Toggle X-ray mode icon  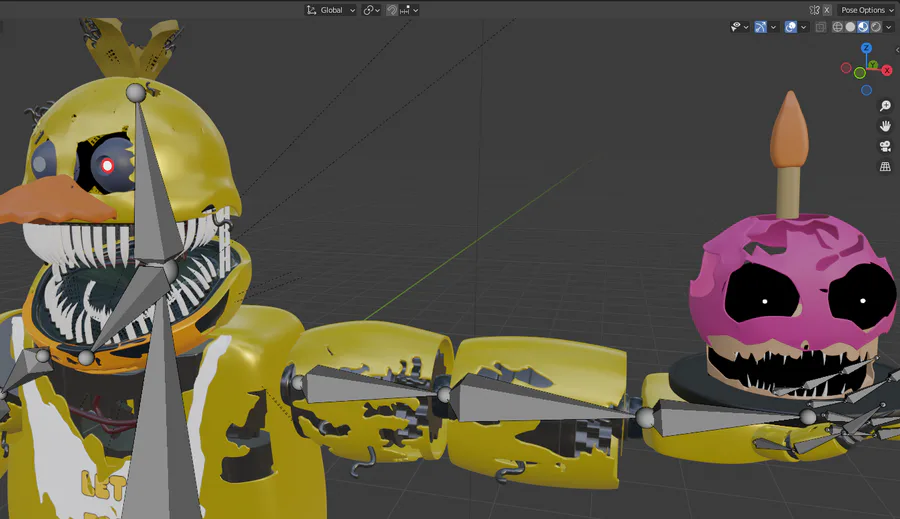click(821, 27)
